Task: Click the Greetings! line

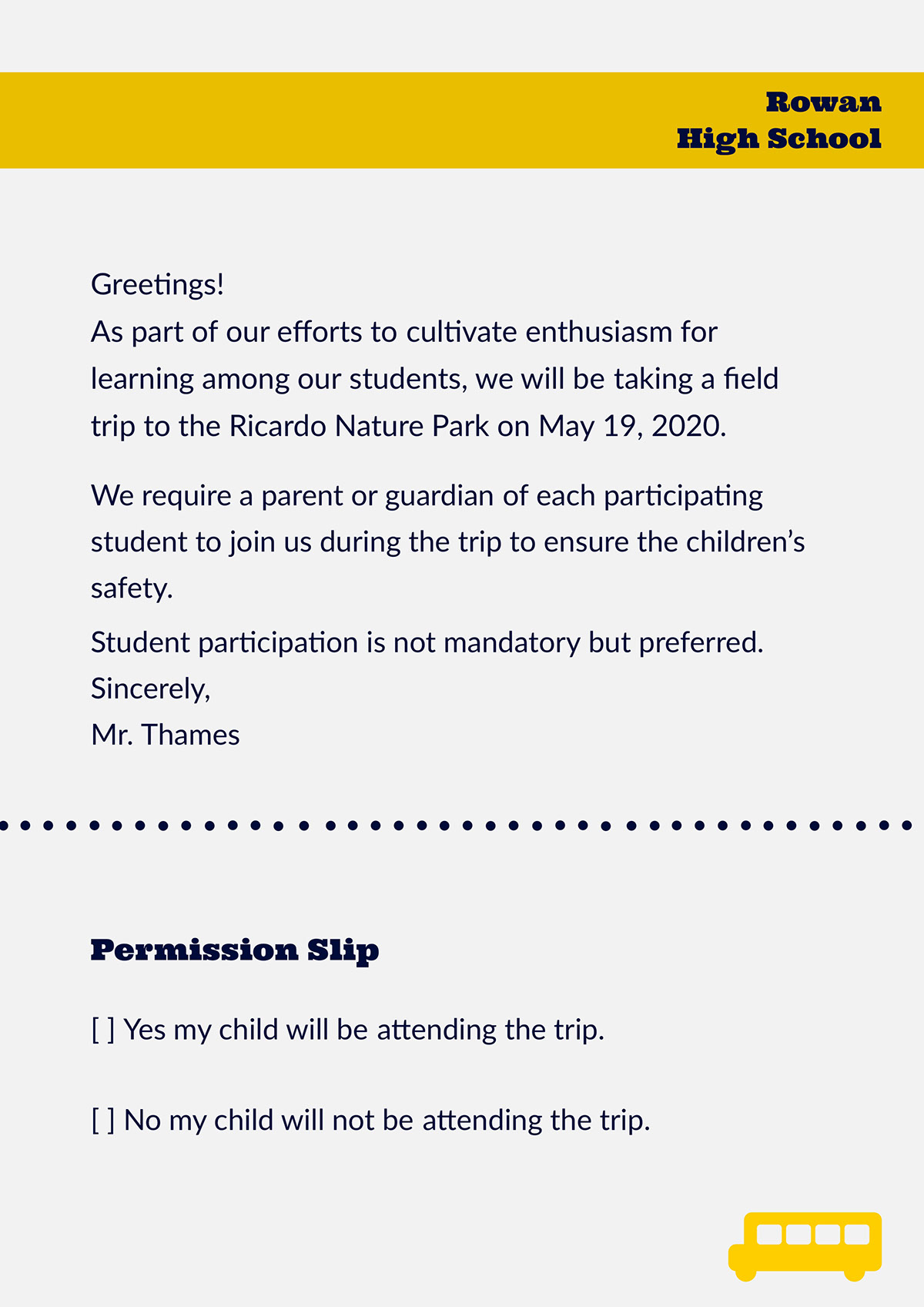Action: pos(158,285)
